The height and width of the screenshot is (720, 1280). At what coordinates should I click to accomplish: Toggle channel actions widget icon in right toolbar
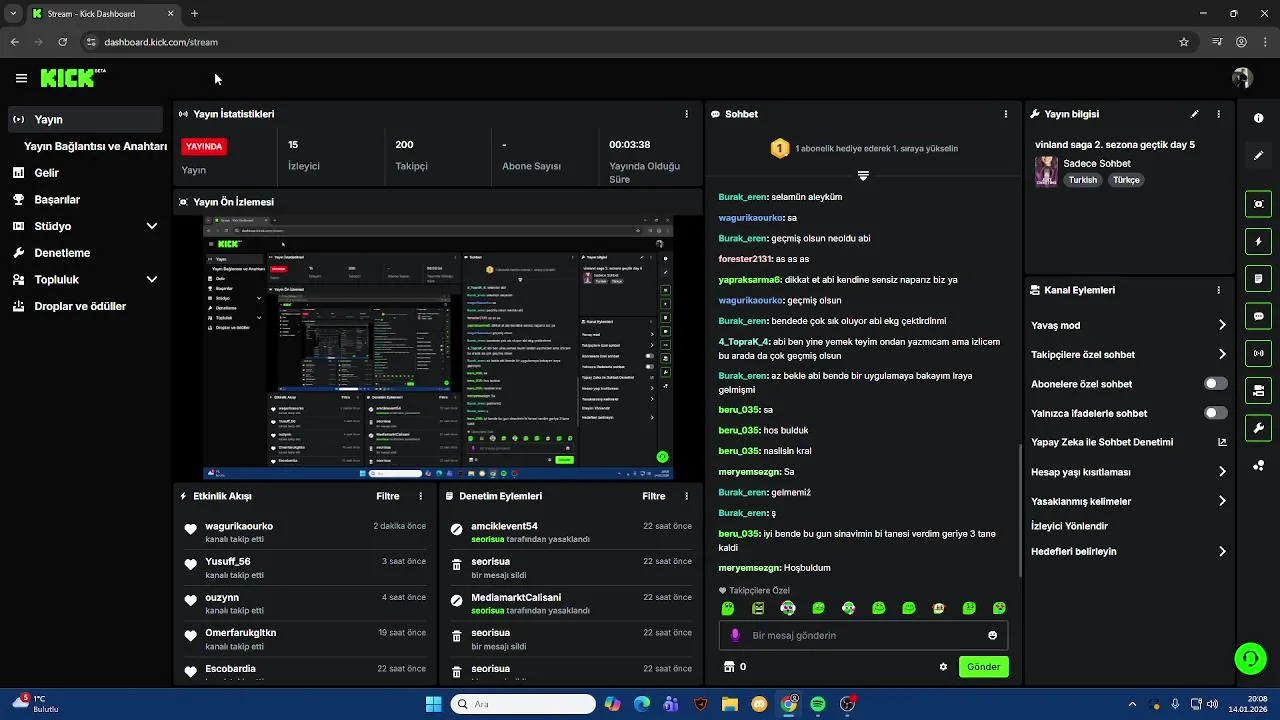click(x=1258, y=390)
